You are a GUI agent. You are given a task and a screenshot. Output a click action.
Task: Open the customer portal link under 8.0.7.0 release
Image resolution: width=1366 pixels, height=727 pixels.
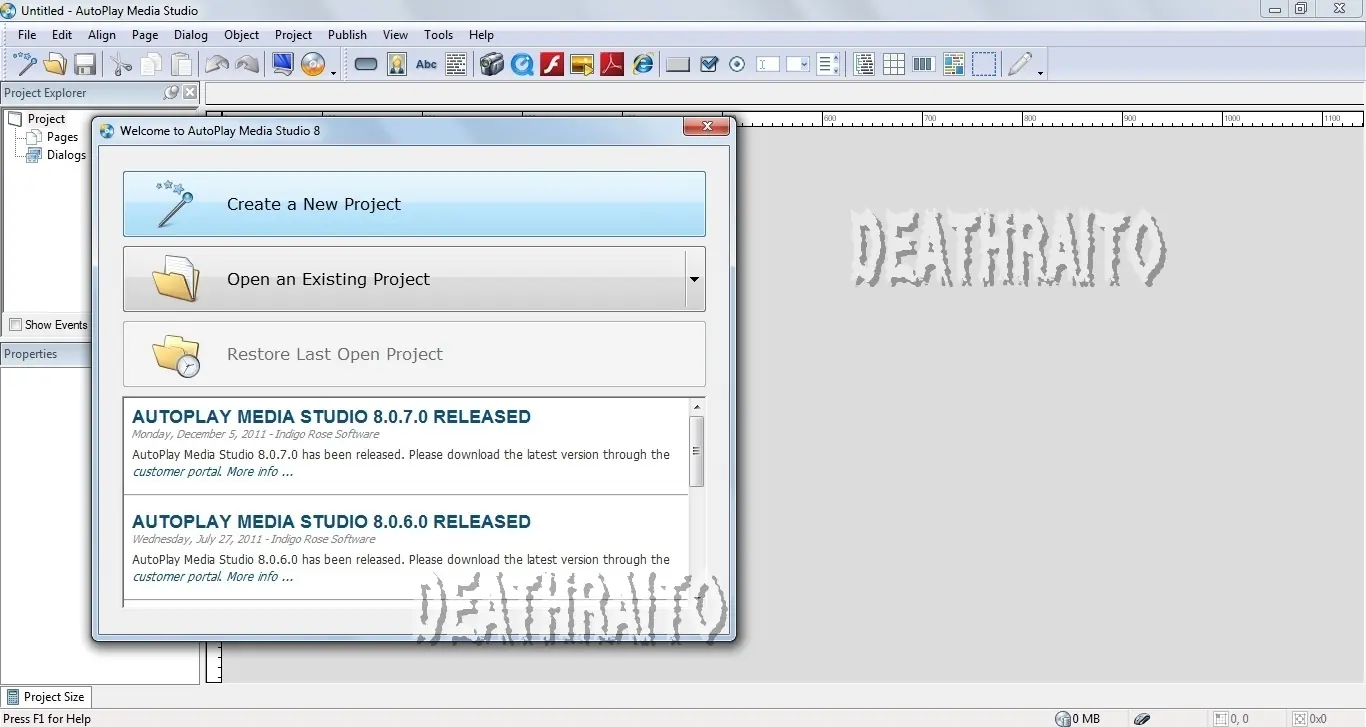pos(176,472)
